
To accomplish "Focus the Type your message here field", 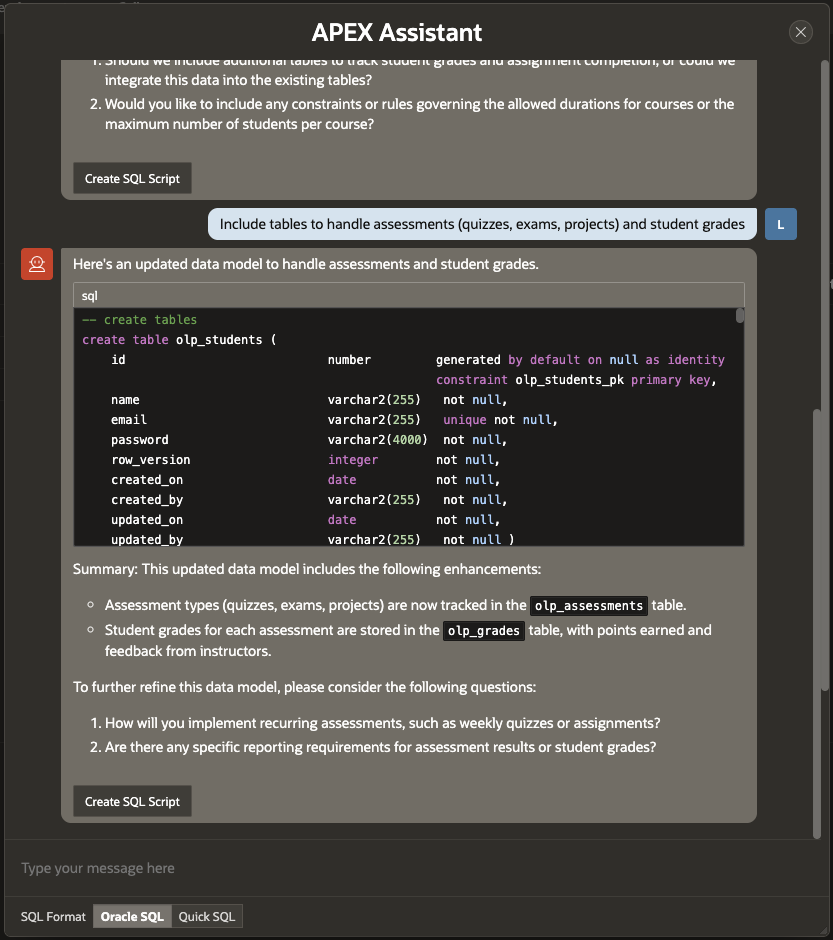I will 410,868.
